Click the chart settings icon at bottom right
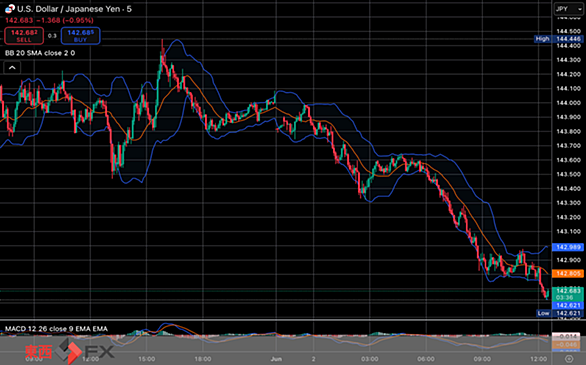The height and width of the screenshot is (365, 586). point(569,359)
